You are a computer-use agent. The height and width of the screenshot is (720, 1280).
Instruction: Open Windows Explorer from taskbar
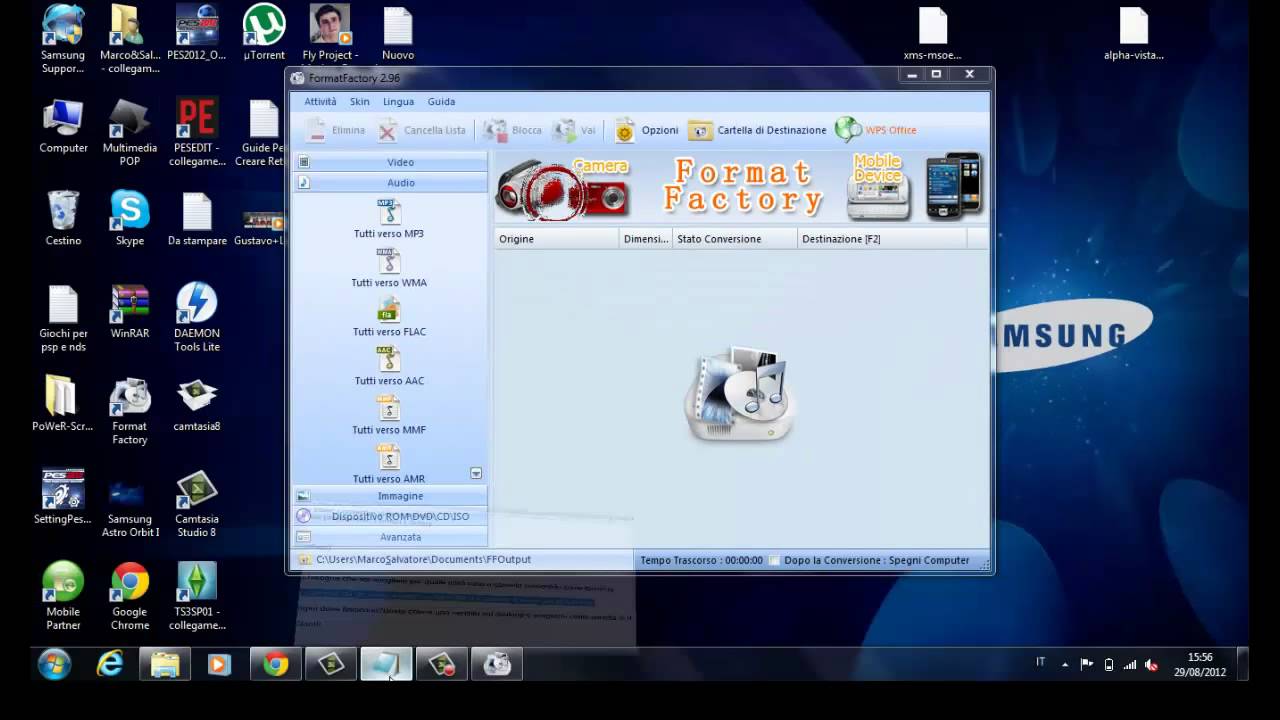[164, 664]
